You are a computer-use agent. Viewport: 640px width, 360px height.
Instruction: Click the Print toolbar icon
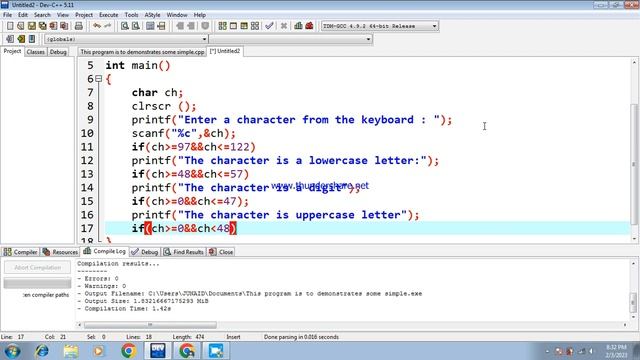click(79, 26)
